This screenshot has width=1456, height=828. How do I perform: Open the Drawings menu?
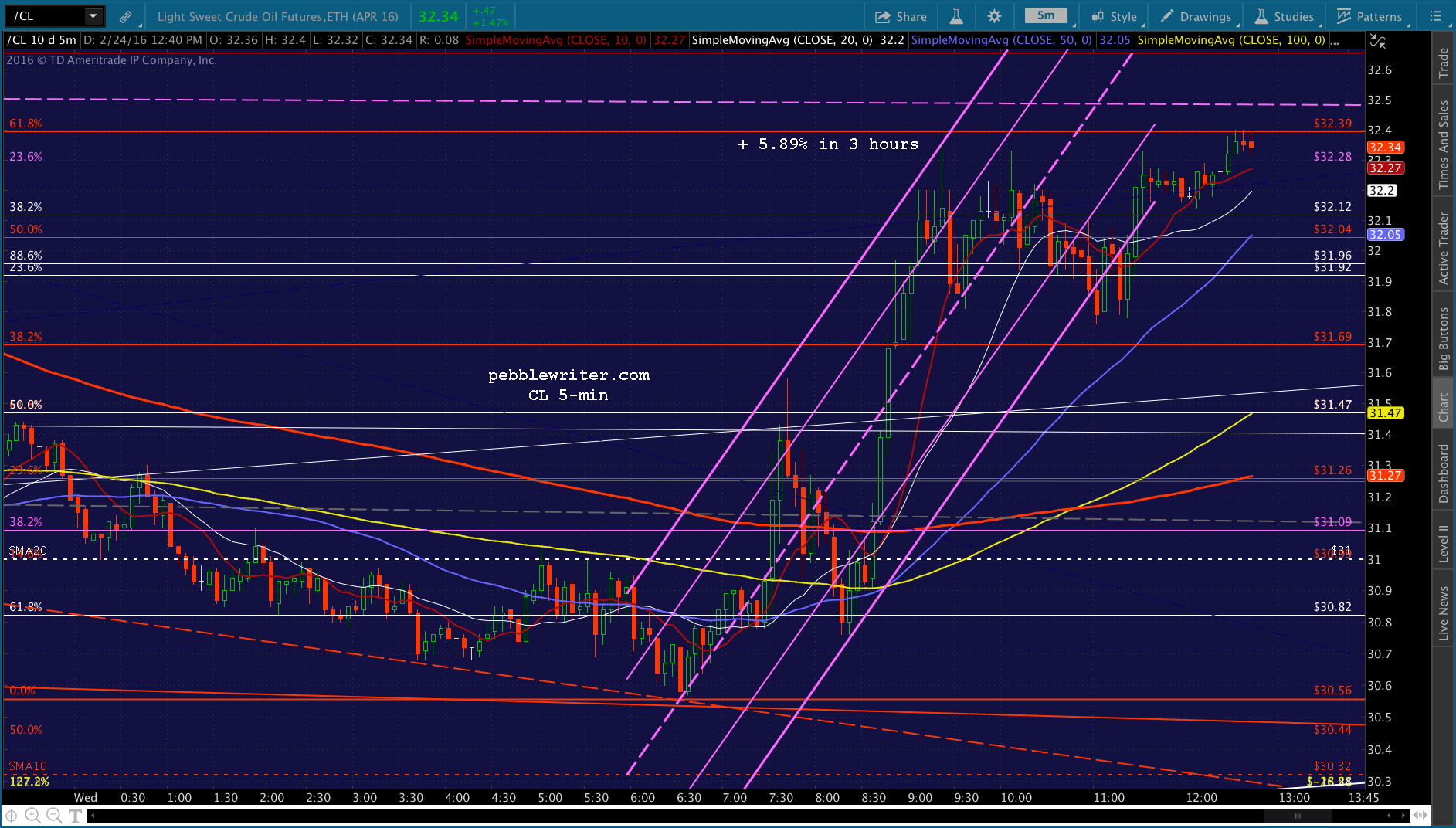click(x=1196, y=16)
